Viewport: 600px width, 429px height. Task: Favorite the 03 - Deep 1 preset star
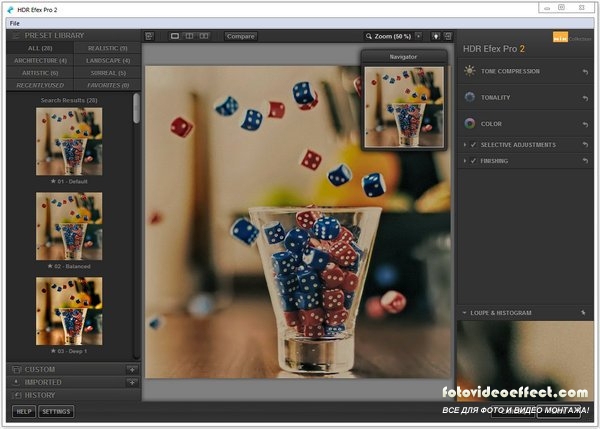point(53,351)
